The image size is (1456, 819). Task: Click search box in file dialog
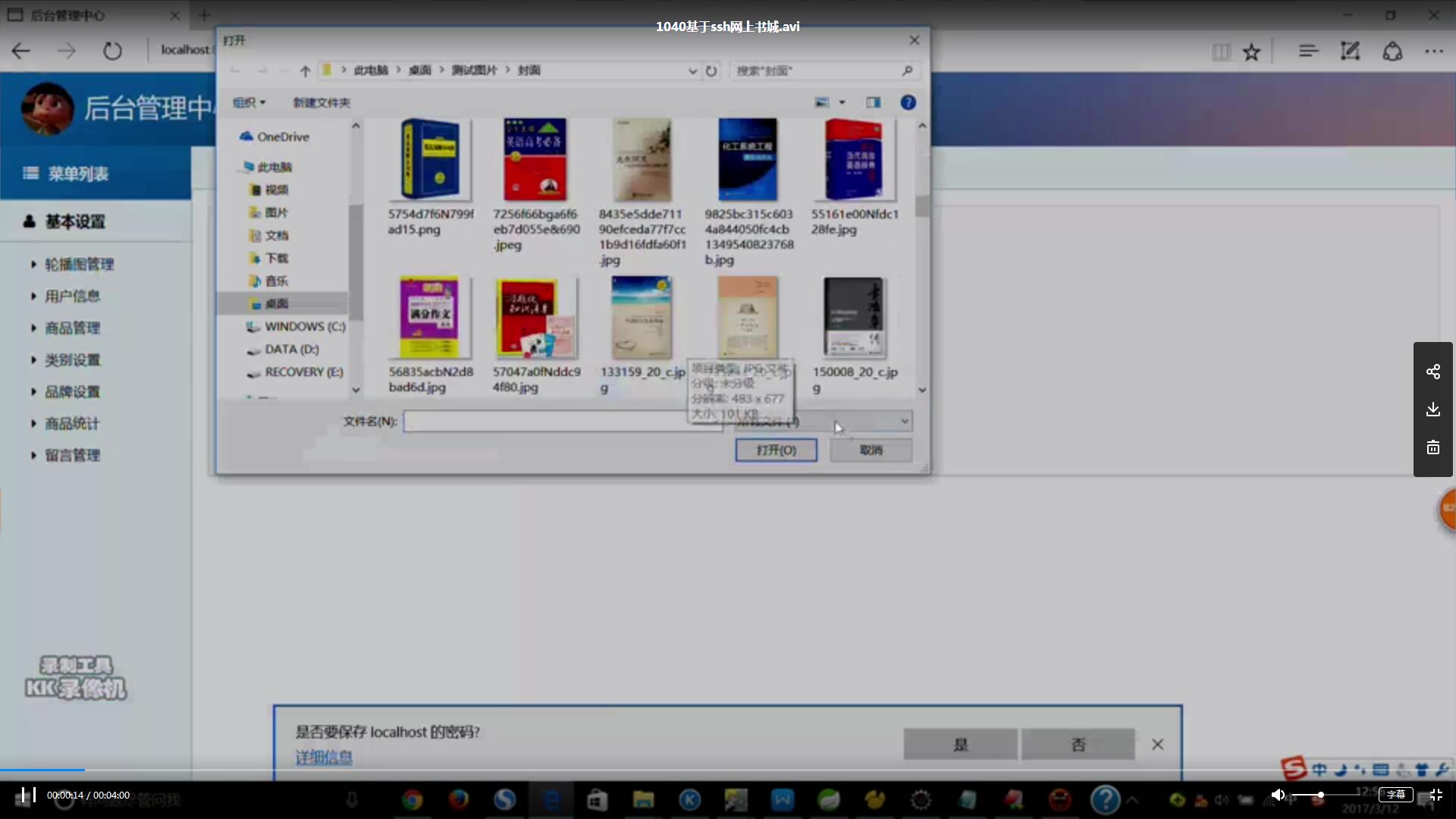825,71
